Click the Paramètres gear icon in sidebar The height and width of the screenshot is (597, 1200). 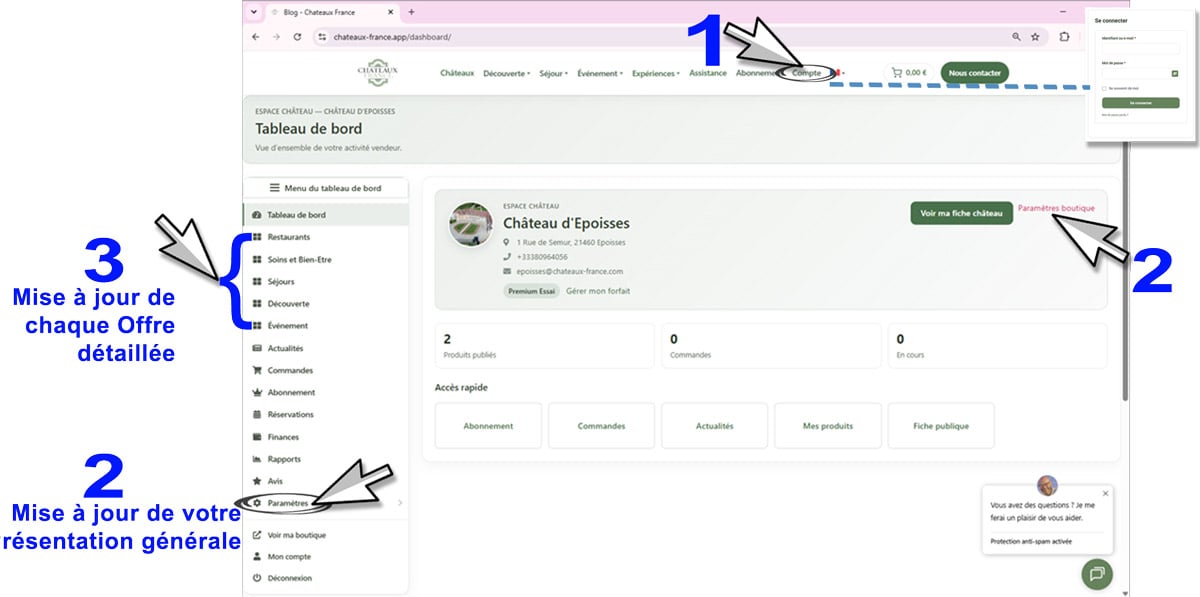(x=257, y=503)
